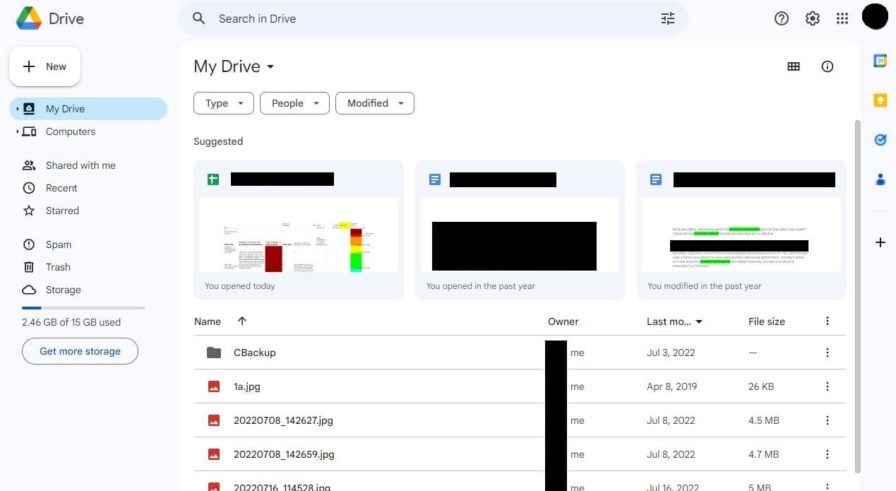Expand the Computers tree arrow
This screenshot has width=896, height=491.
(x=18, y=131)
